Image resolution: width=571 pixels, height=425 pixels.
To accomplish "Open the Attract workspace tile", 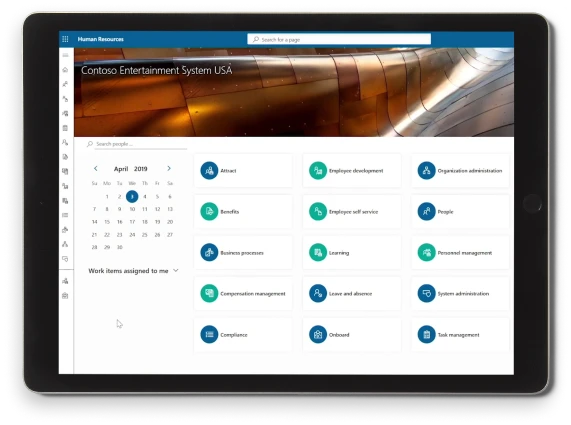I will (243, 170).
